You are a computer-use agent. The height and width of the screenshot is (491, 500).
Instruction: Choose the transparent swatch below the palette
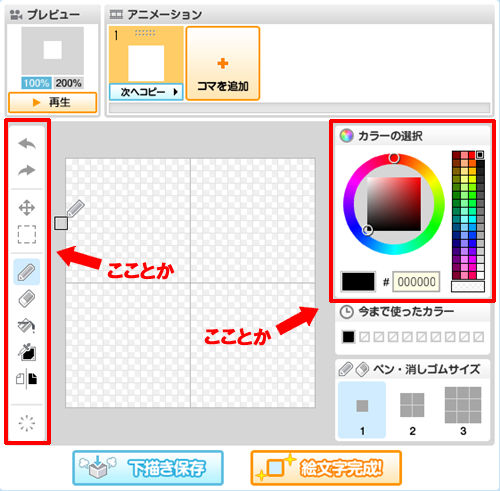point(468,286)
